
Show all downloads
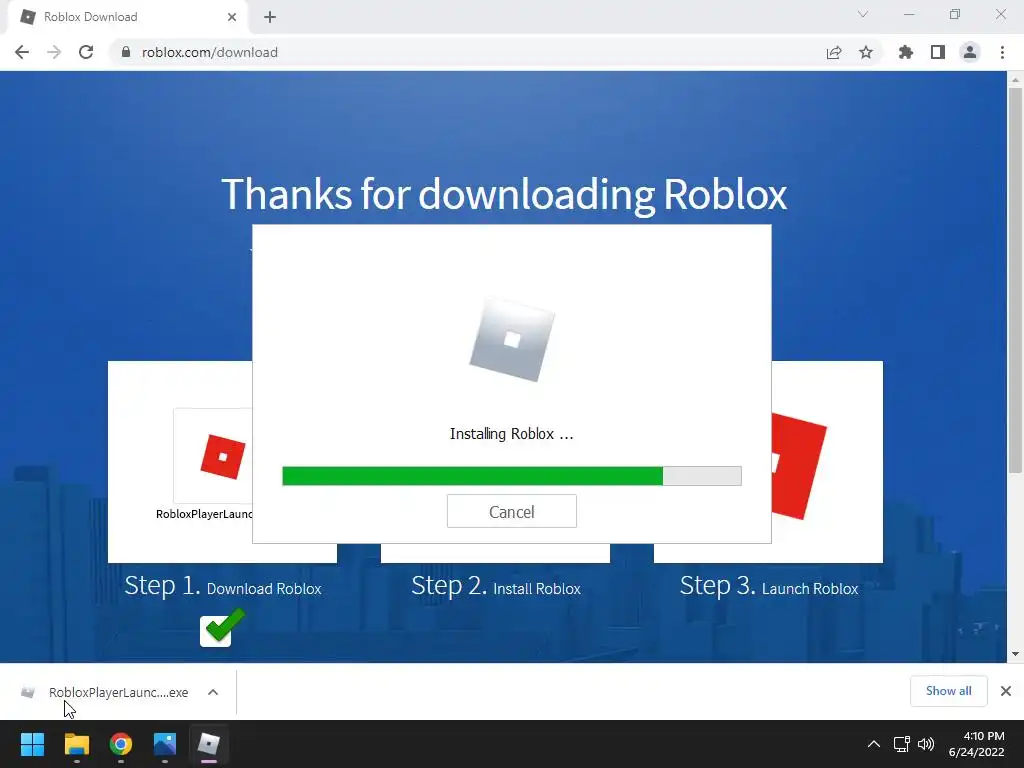(x=948, y=691)
